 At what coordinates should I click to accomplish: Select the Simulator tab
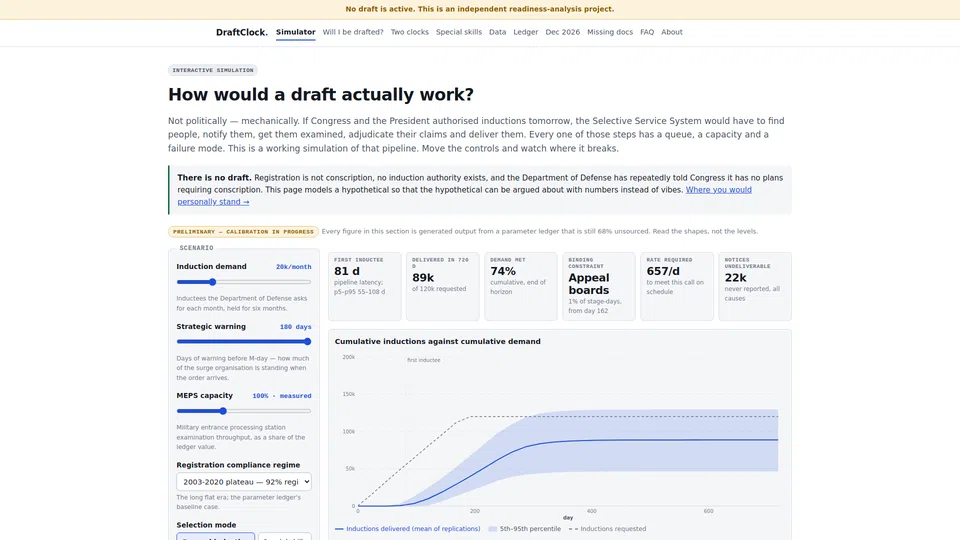pyautogui.click(x=296, y=32)
